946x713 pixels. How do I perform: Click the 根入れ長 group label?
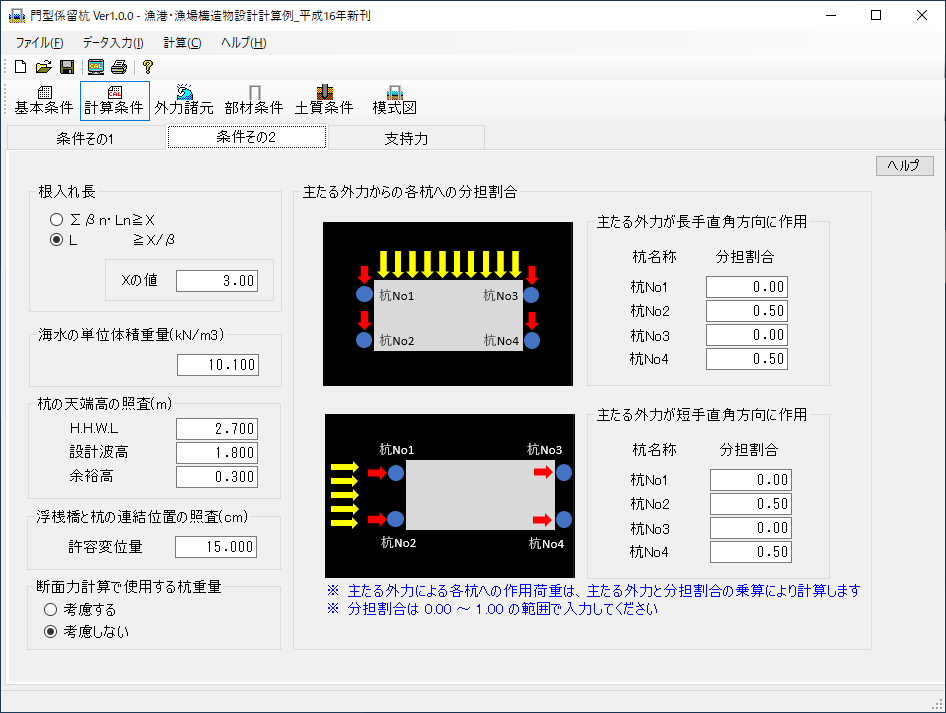pos(67,192)
